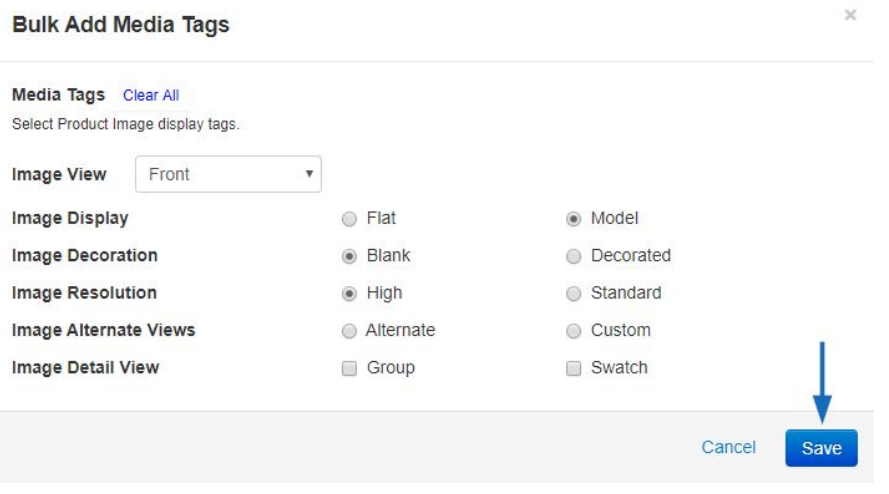889x494 pixels.
Task: Click the Media Tags section heading
Action: point(58,95)
